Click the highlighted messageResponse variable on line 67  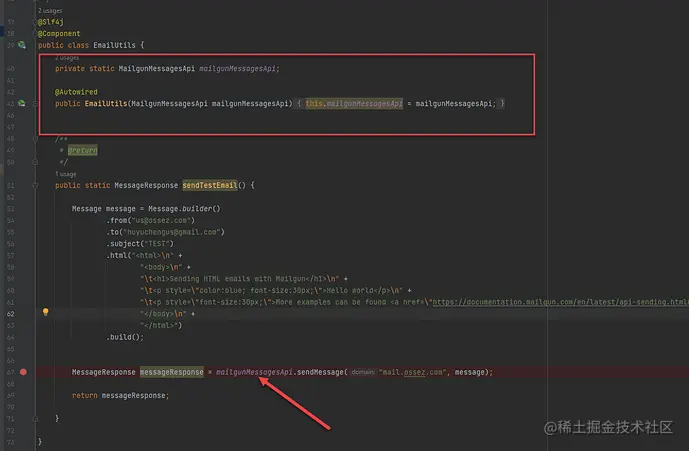(172, 372)
